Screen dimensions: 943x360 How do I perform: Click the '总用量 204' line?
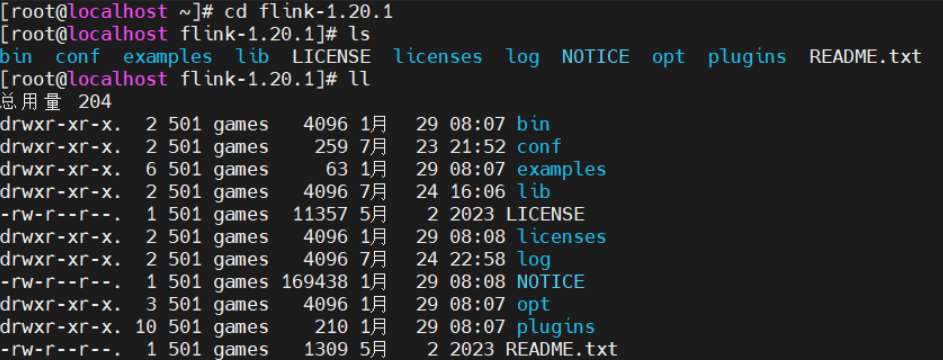[56, 102]
